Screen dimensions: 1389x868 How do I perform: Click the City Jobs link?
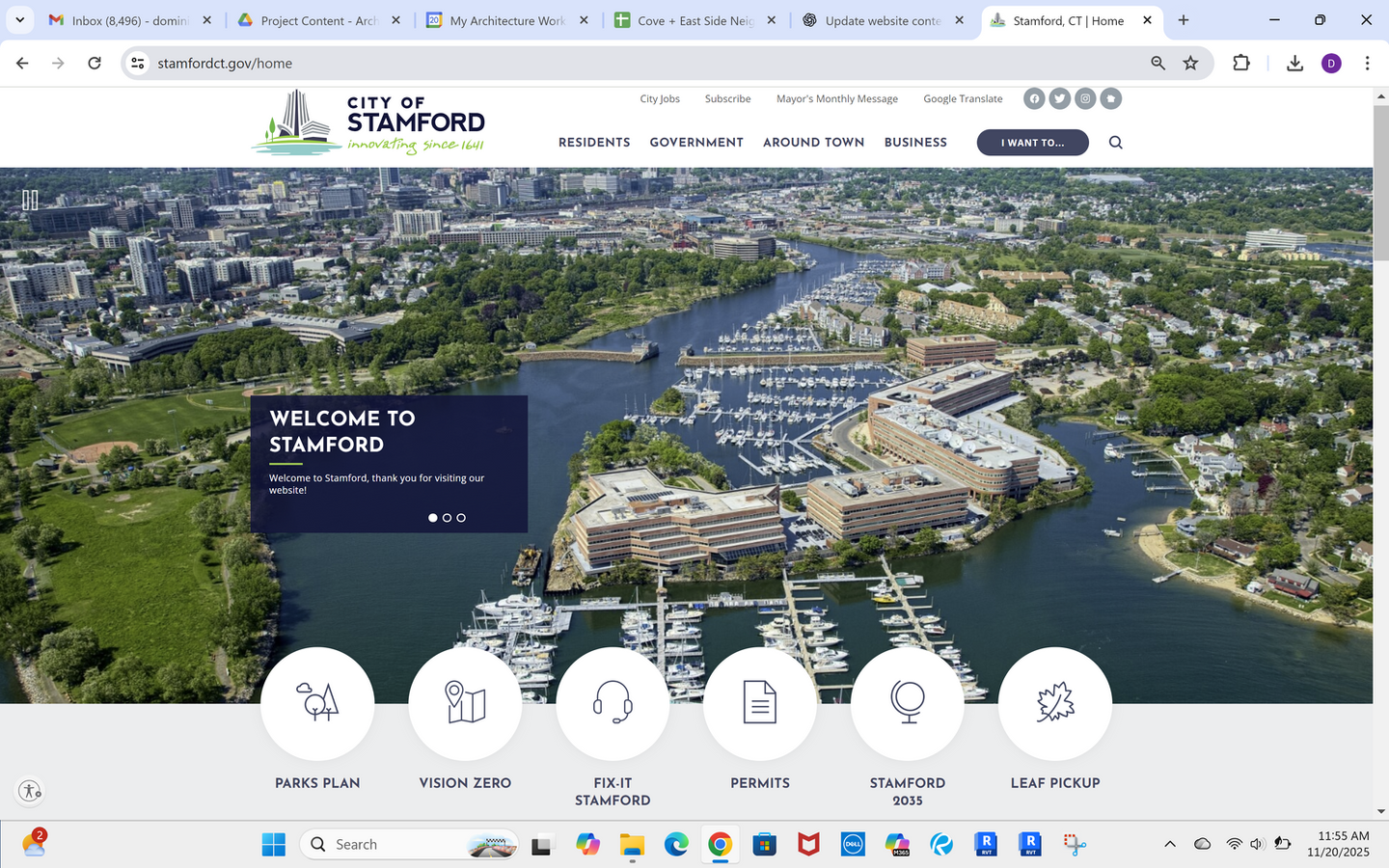(660, 99)
